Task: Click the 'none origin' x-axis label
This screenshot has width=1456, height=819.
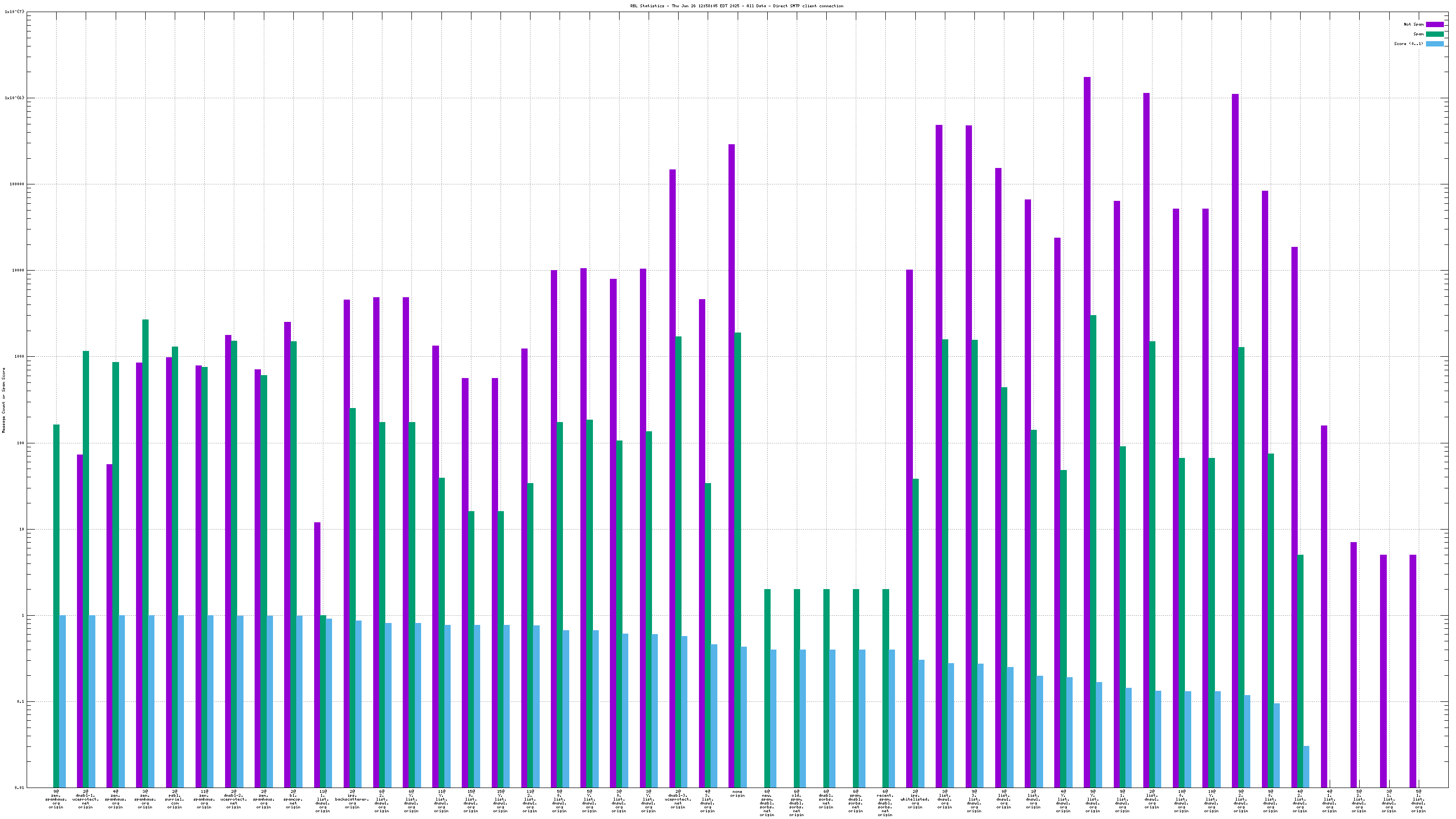Action: [737, 793]
